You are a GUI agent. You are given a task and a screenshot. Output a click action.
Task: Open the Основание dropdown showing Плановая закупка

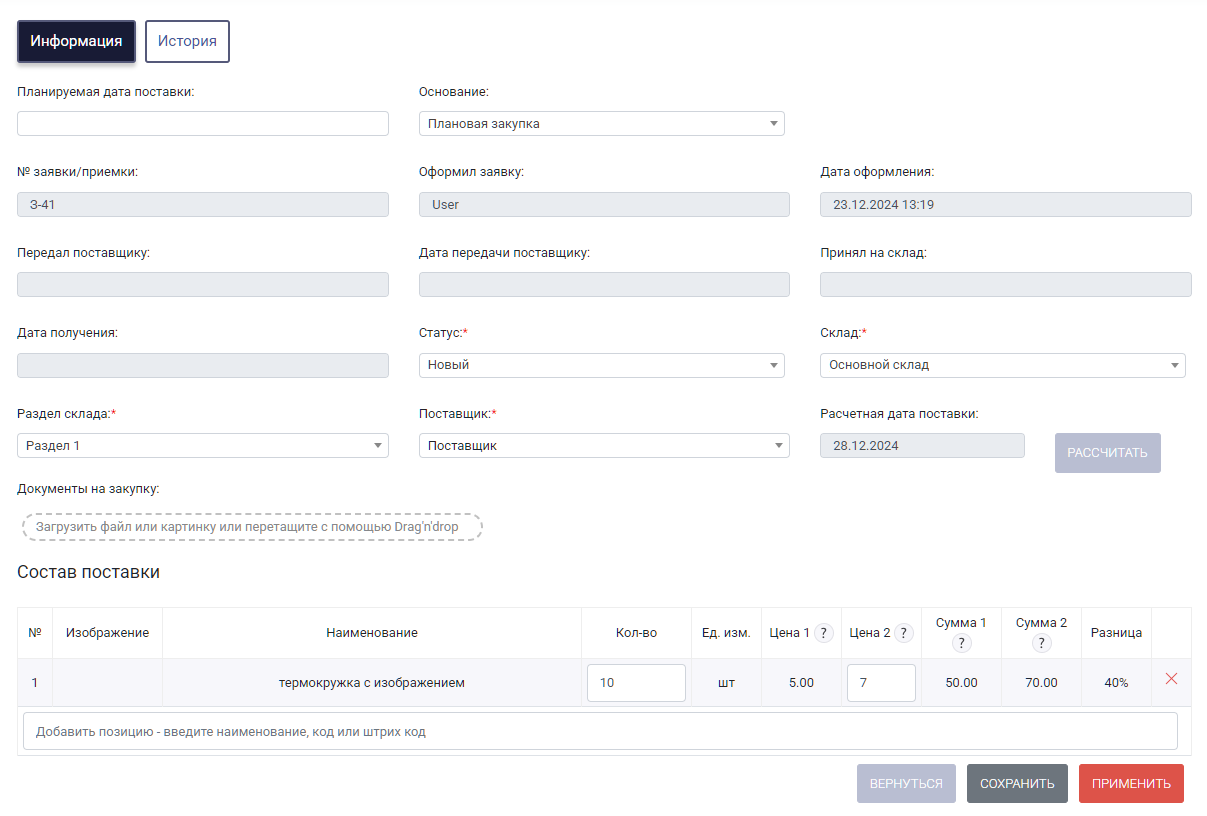(602, 123)
